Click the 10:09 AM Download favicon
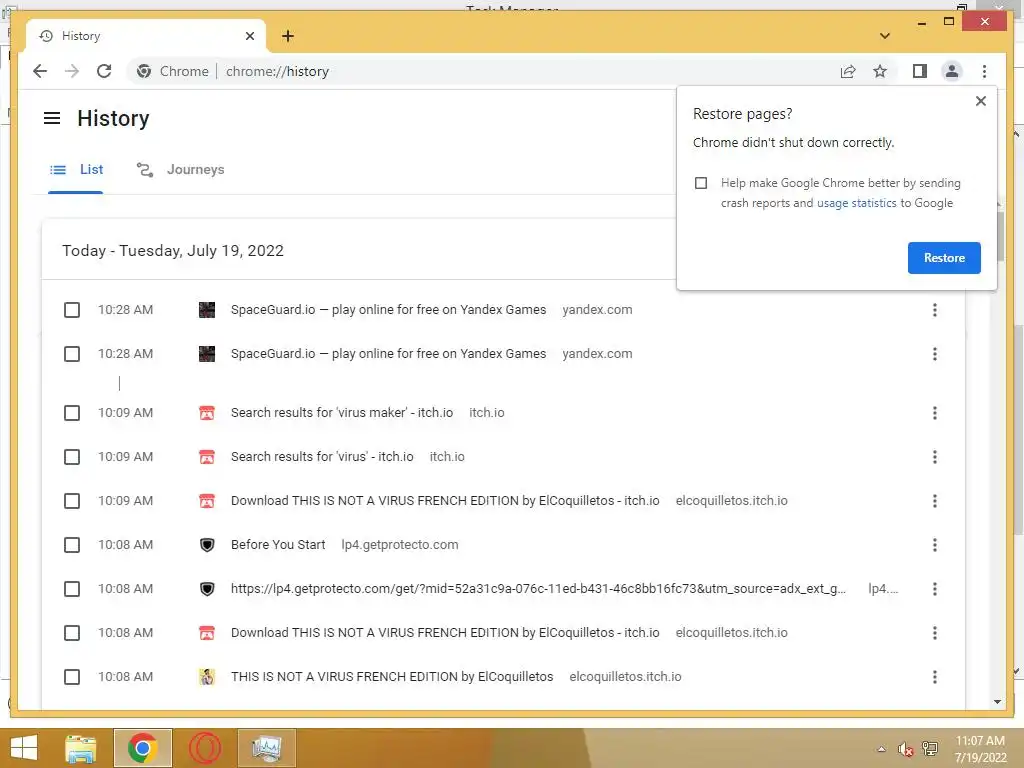The height and width of the screenshot is (768, 1024). click(206, 501)
